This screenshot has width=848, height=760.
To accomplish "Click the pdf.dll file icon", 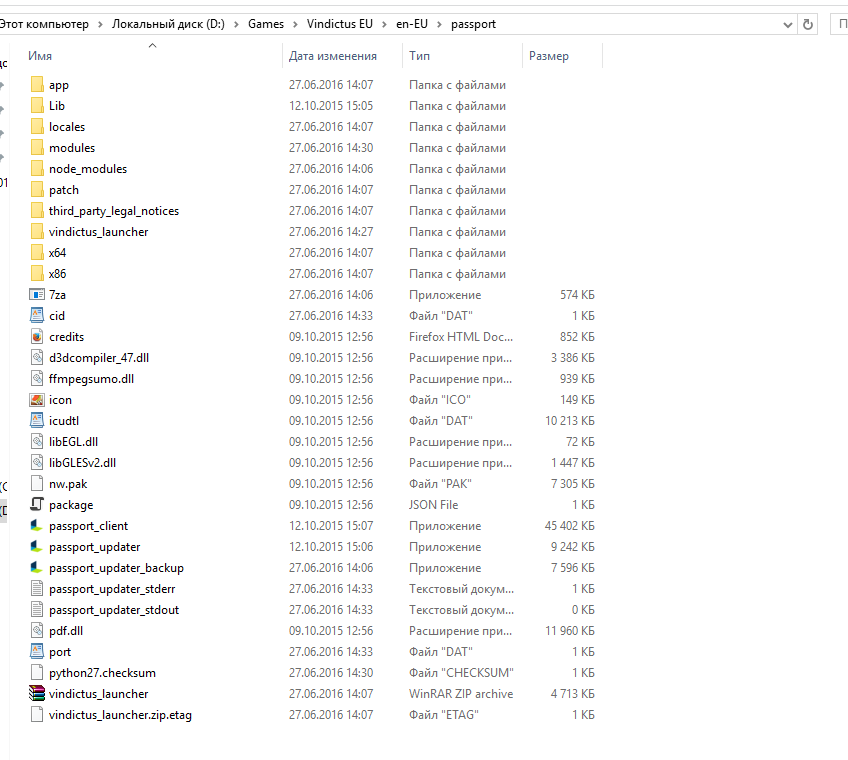I will pos(37,631).
